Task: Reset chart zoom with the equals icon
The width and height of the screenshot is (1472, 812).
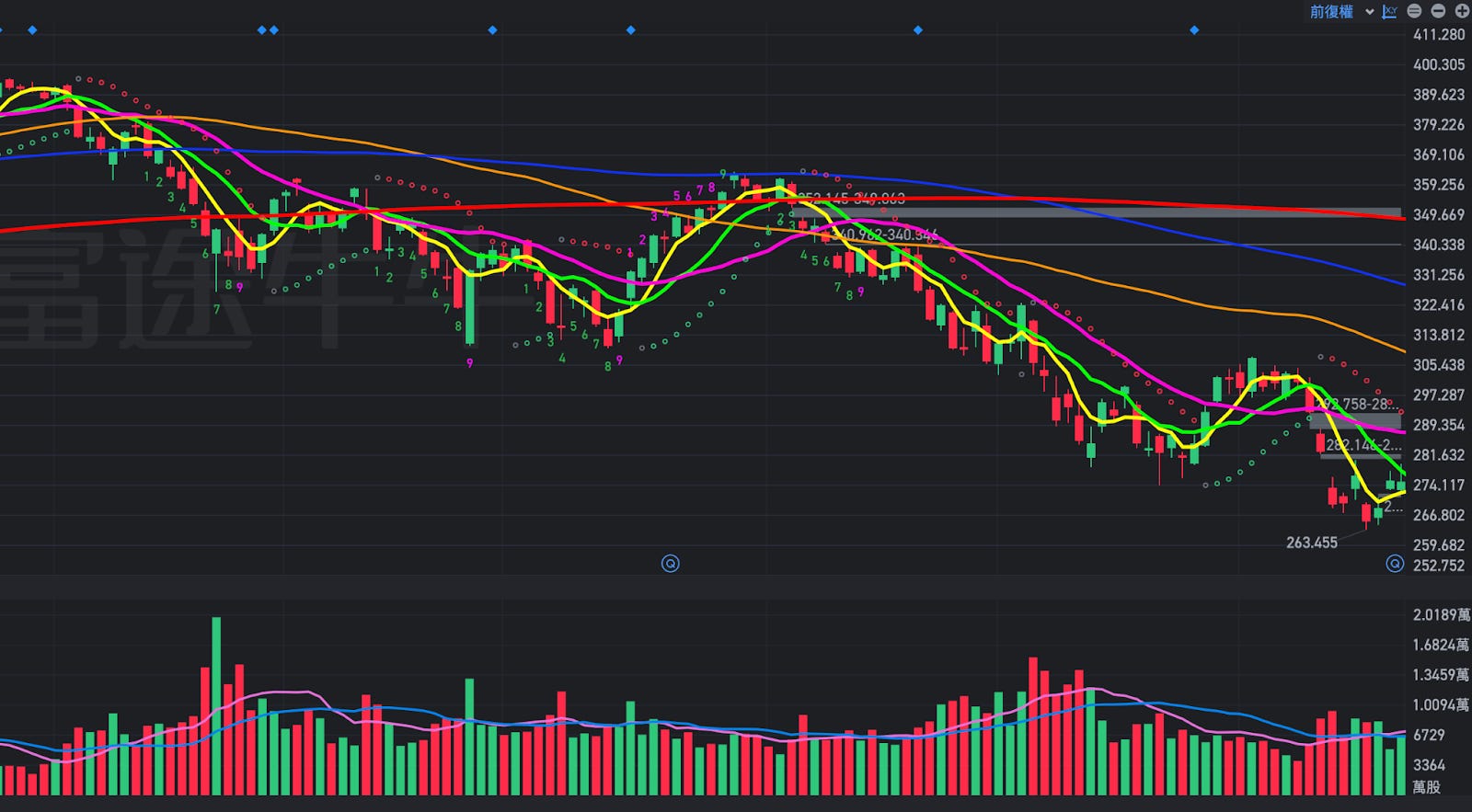Action: pyautogui.click(x=1414, y=11)
